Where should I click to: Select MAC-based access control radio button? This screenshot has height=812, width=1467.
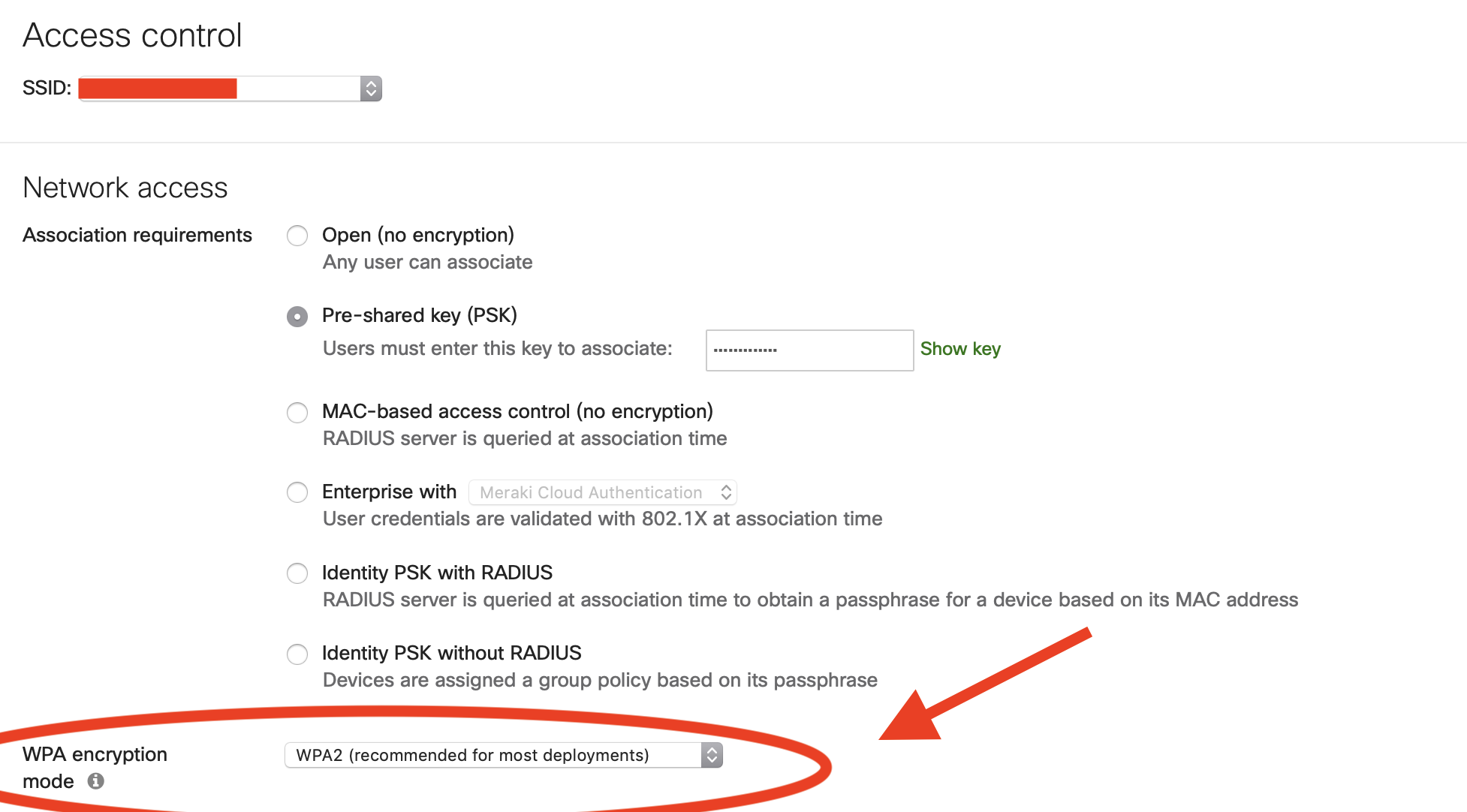(297, 413)
